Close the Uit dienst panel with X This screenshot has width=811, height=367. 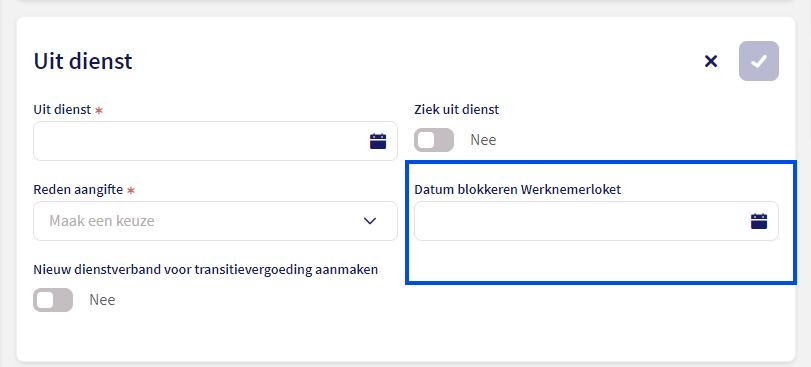coord(711,62)
